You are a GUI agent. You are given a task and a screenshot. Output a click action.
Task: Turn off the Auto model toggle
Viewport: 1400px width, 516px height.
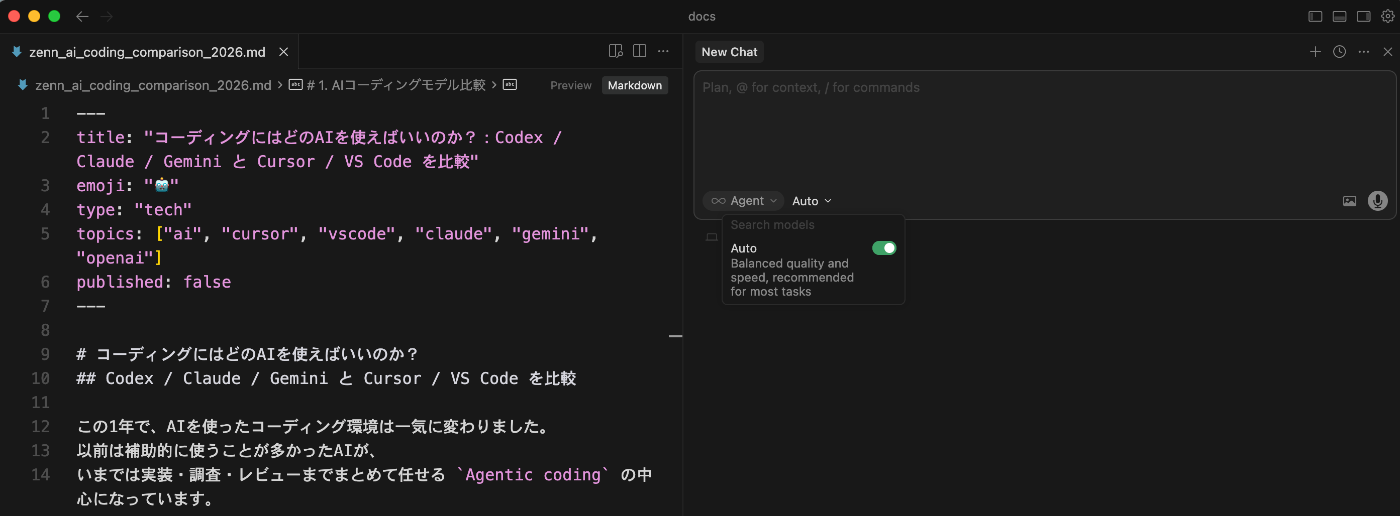click(884, 248)
